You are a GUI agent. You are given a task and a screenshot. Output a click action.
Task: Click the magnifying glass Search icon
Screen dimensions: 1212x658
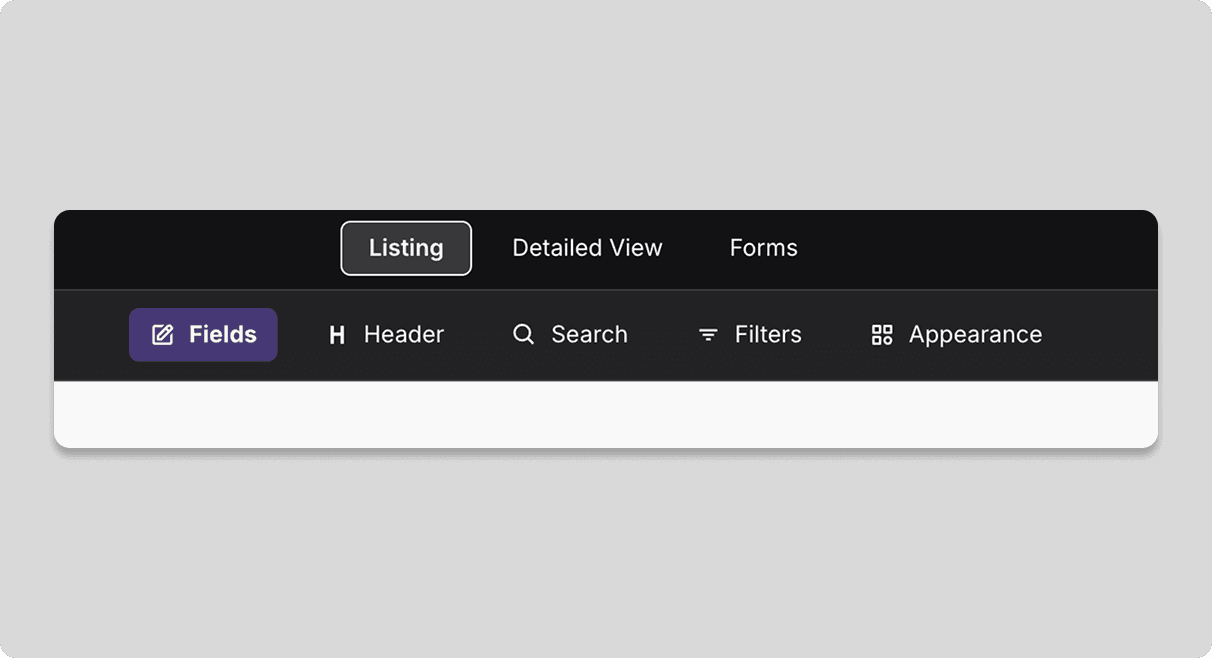click(523, 334)
